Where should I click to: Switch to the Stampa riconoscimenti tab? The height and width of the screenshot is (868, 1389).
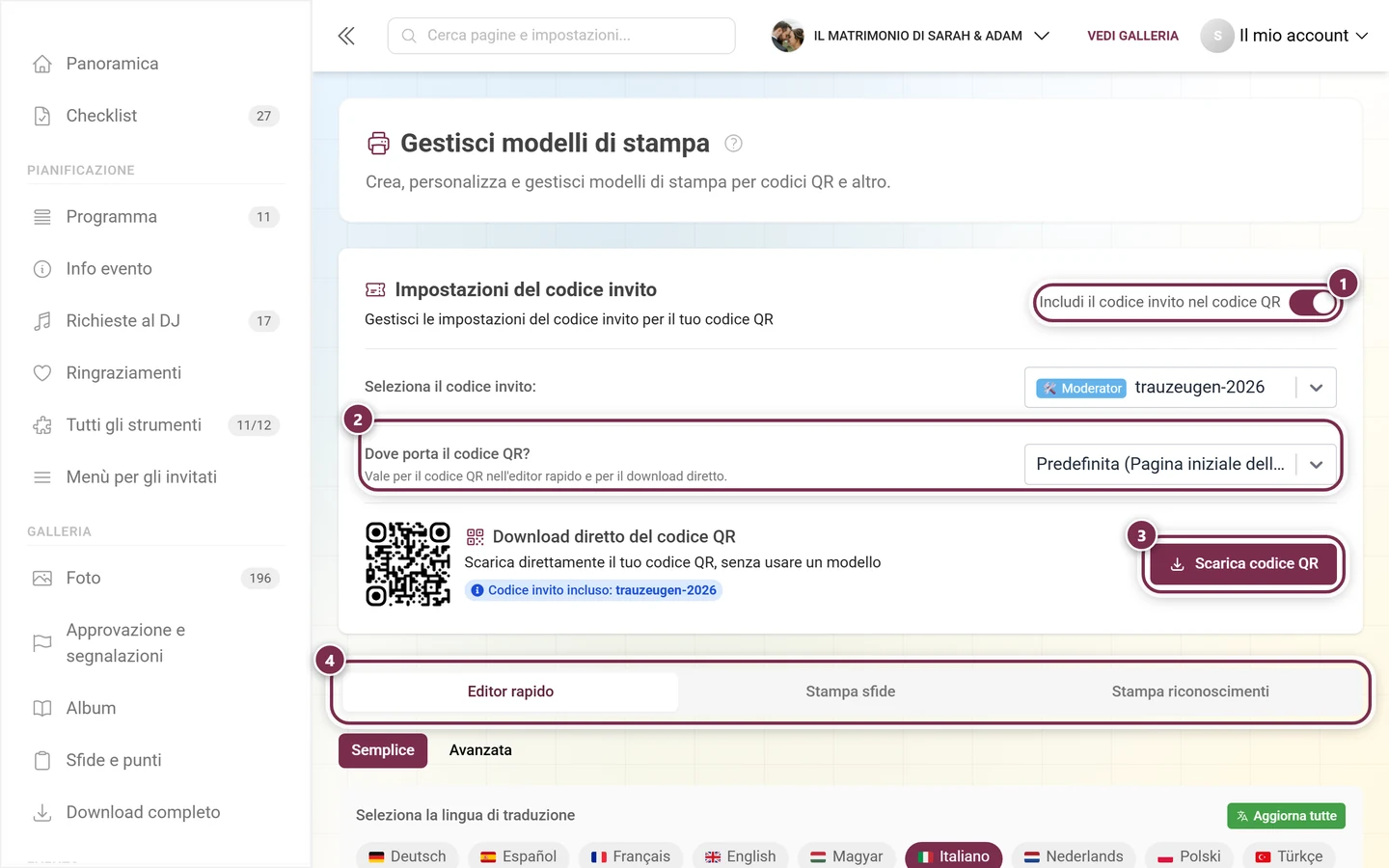point(1190,692)
